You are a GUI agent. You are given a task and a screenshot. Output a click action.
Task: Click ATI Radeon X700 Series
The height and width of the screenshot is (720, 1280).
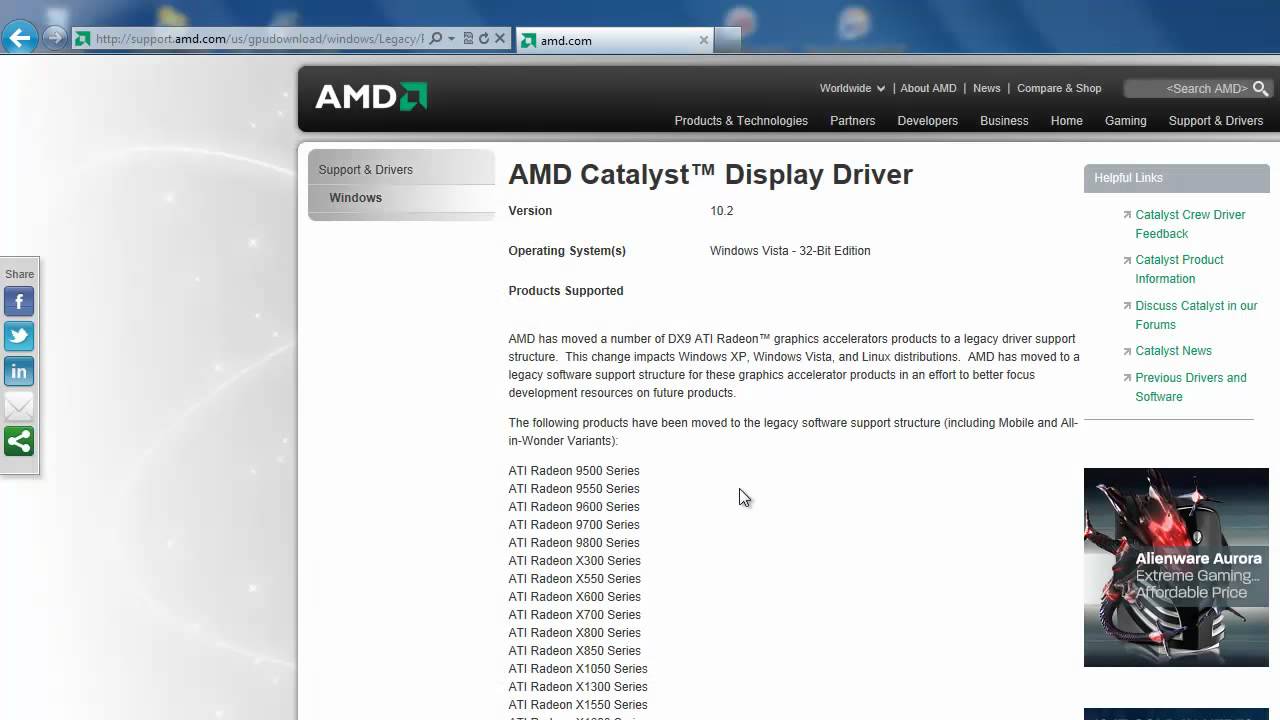tap(574, 615)
